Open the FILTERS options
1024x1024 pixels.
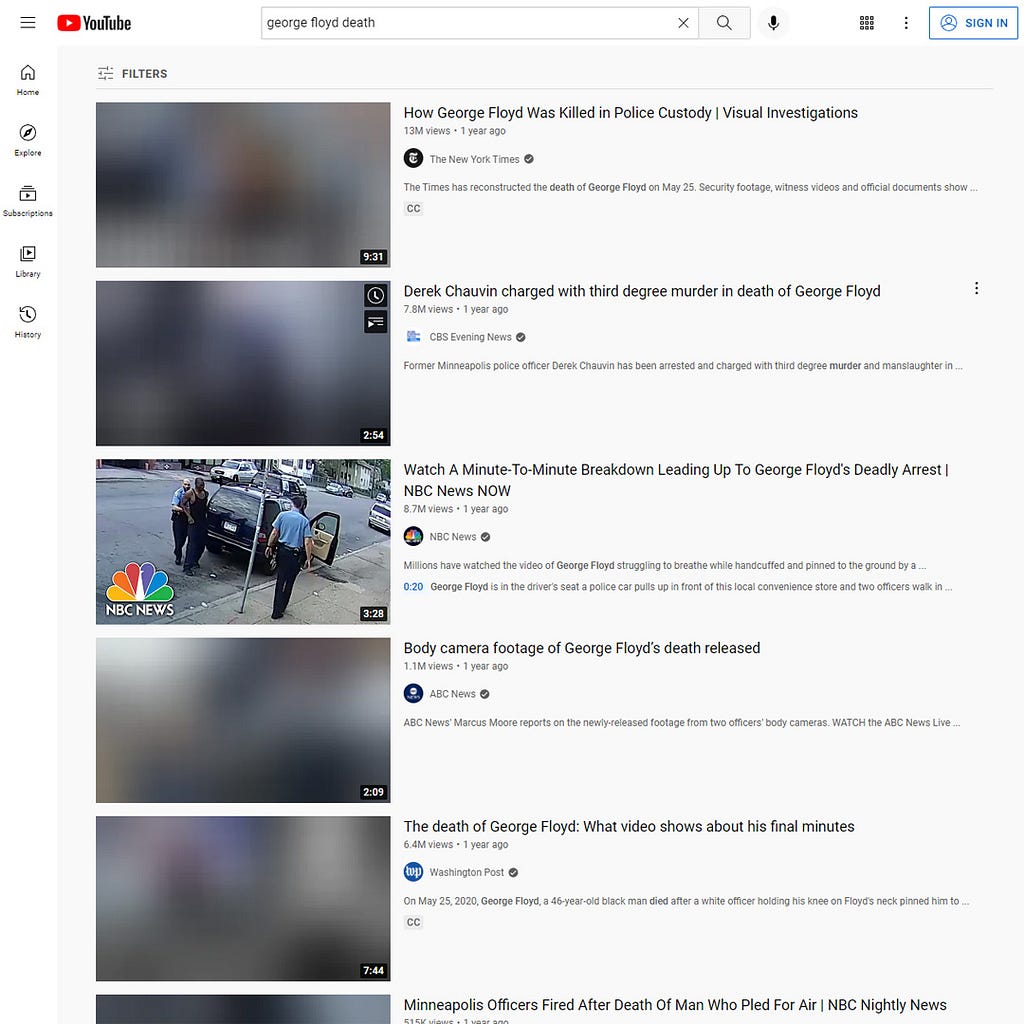click(x=133, y=74)
